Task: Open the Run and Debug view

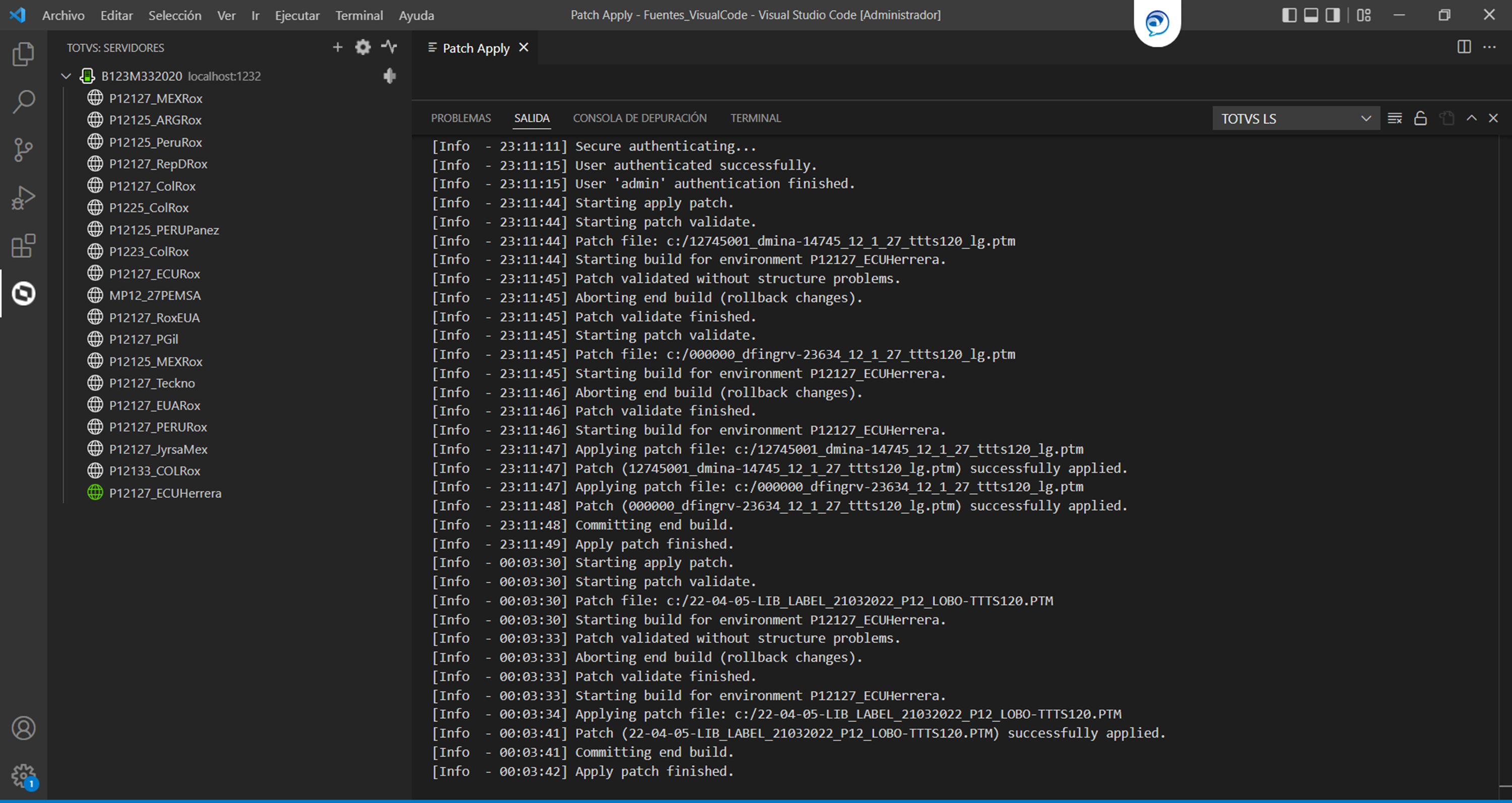Action: (24, 198)
